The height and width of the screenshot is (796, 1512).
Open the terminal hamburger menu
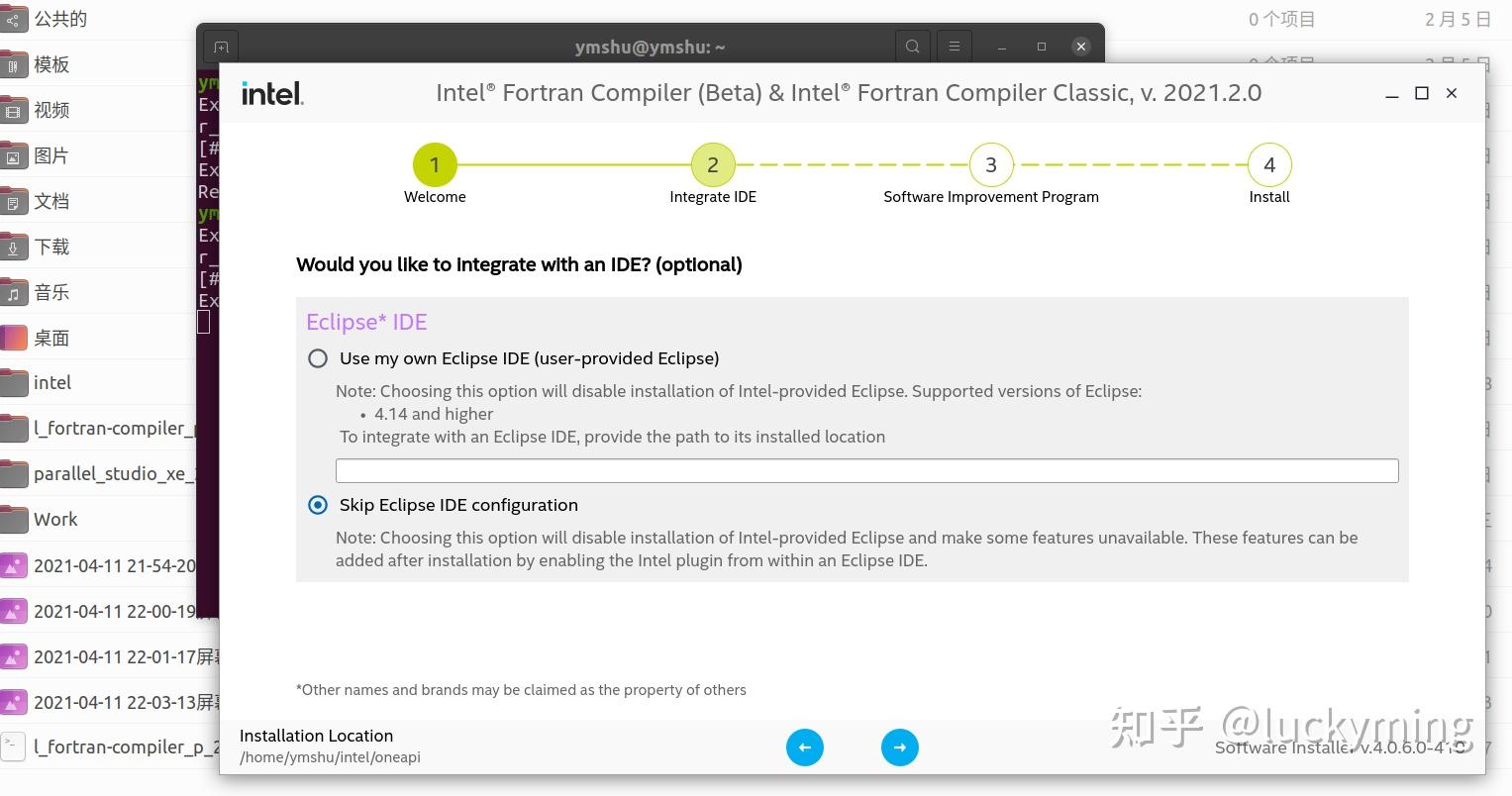click(x=955, y=47)
